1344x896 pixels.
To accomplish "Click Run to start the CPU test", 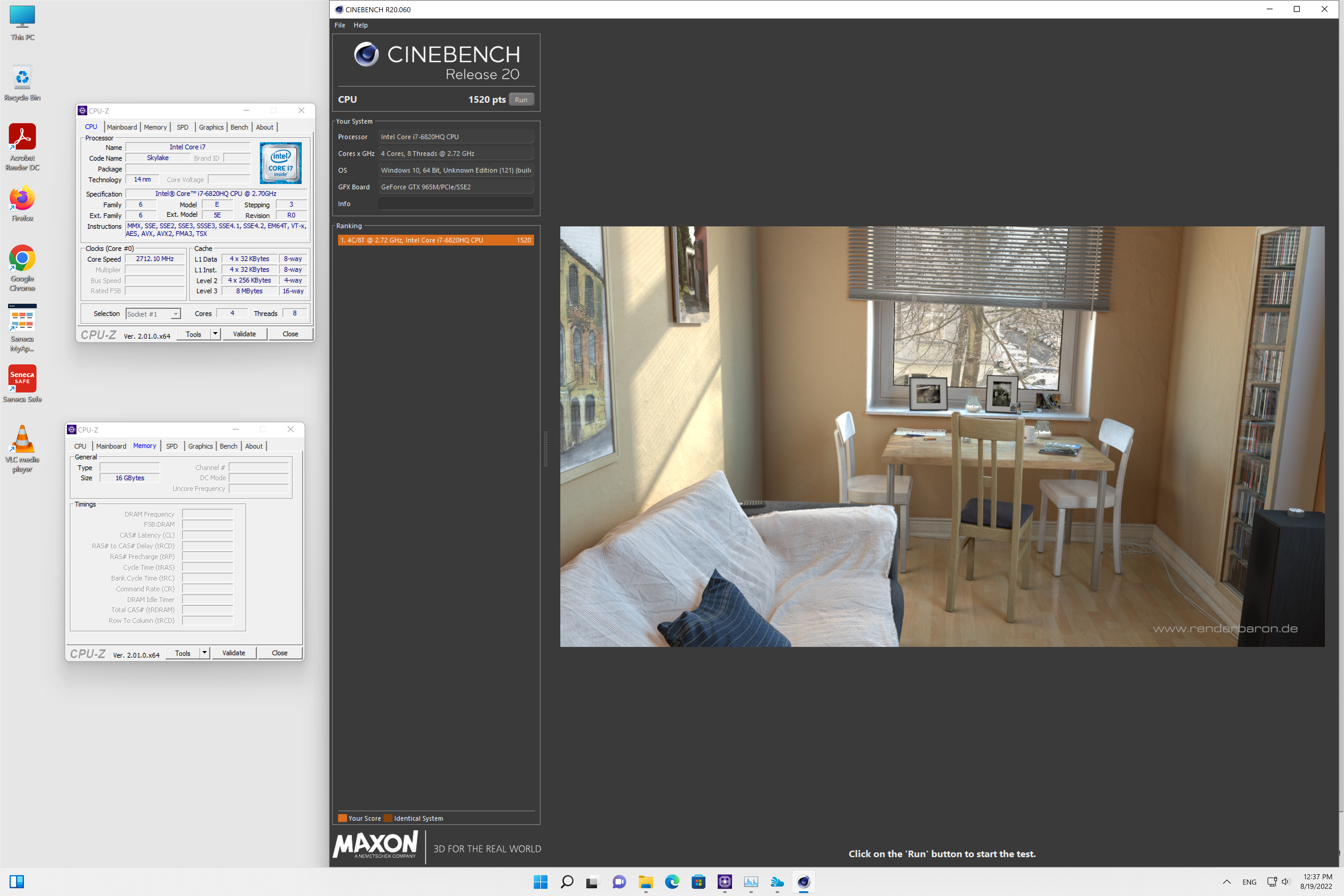I will [521, 99].
